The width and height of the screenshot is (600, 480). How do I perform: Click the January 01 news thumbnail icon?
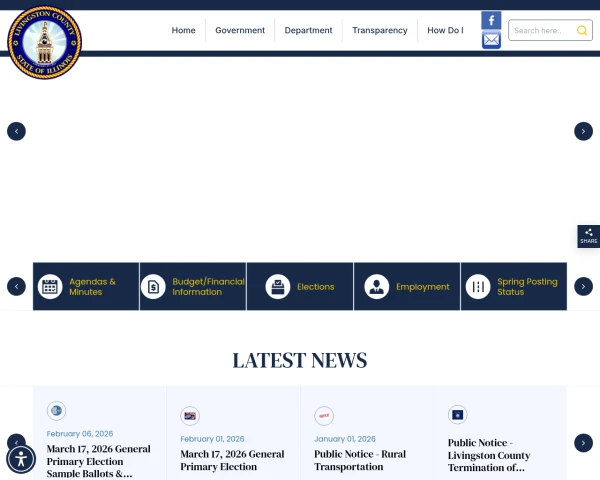pyautogui.click(x=324, y=416)
